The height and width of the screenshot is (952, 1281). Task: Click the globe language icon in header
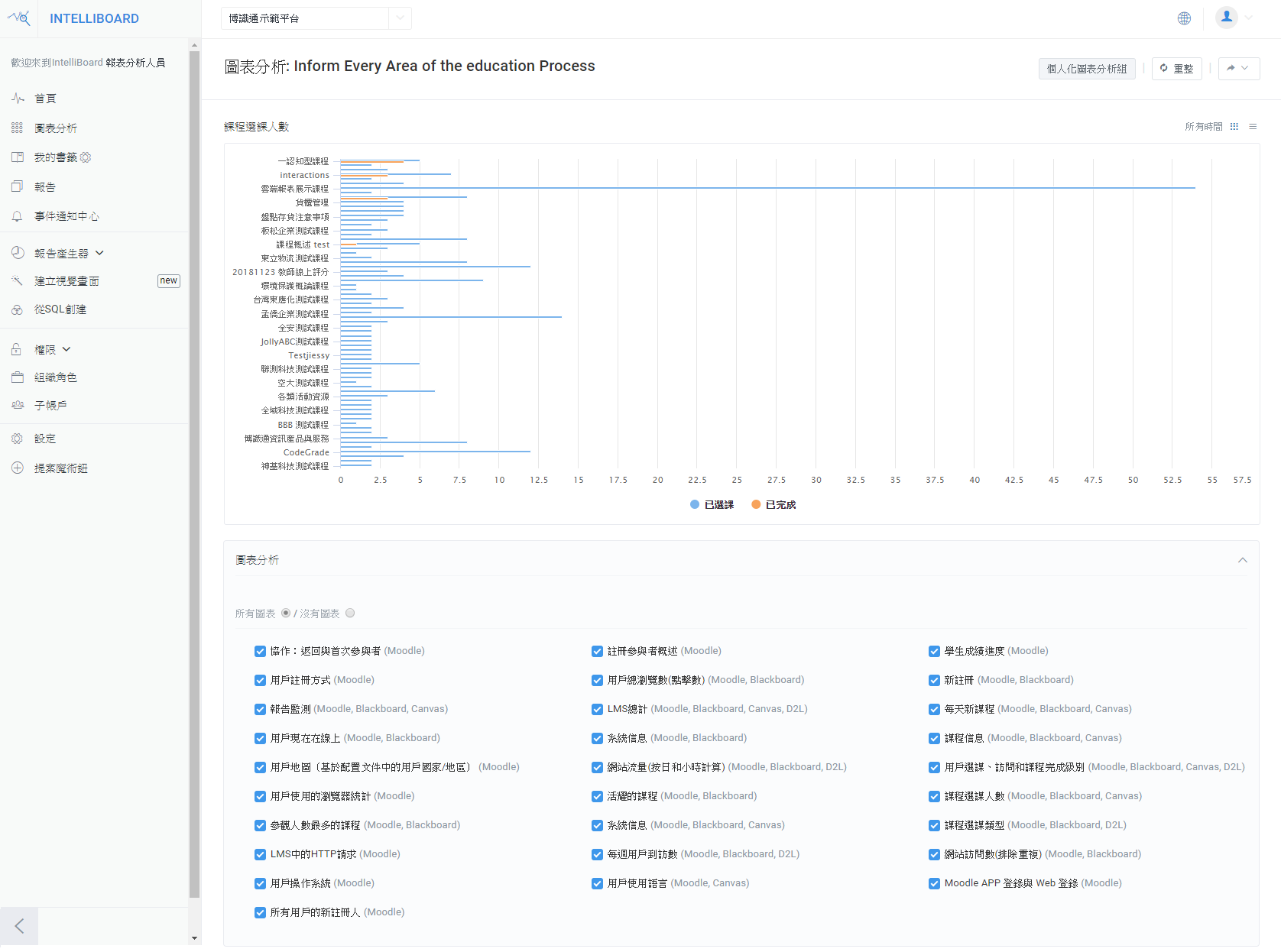pos(1185,18)
